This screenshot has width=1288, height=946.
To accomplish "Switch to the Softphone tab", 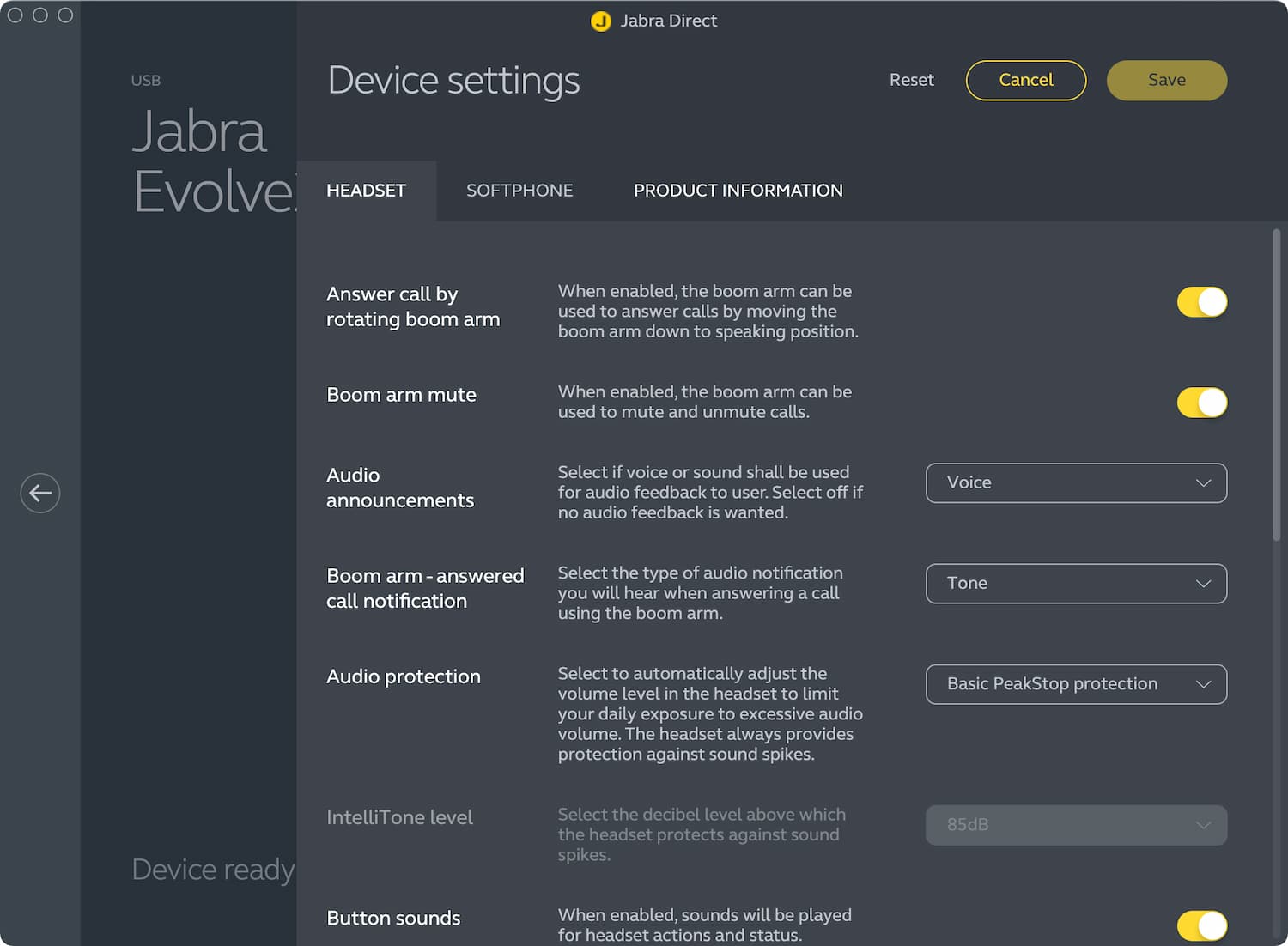I will 519,191.
